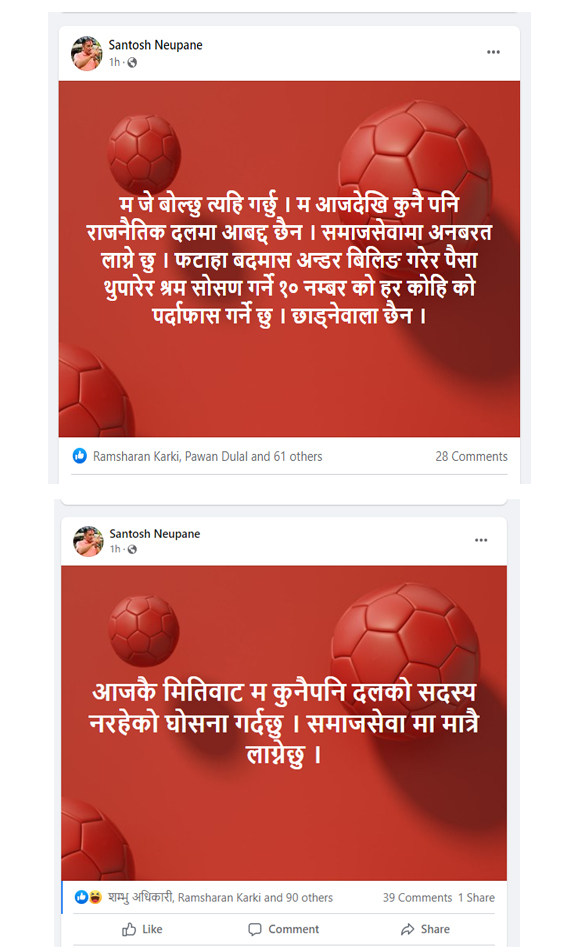This screenshot has height=947, width=566.
Task: View people who reacted: Ramsharan Karki, Pawan Dulal and 61 others
Action: coord(207,457)
